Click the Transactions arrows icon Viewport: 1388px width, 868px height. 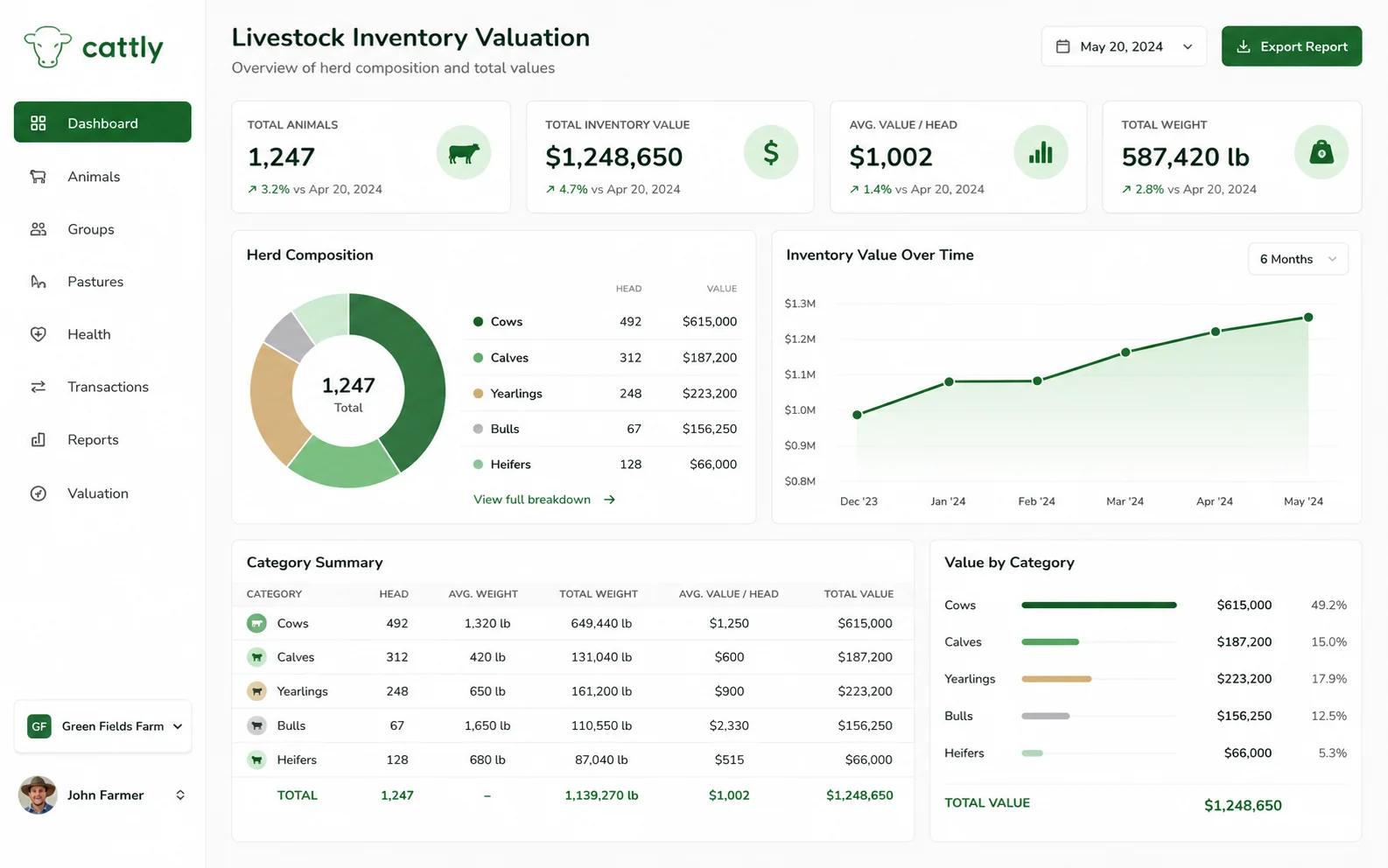tap(39, 387)
